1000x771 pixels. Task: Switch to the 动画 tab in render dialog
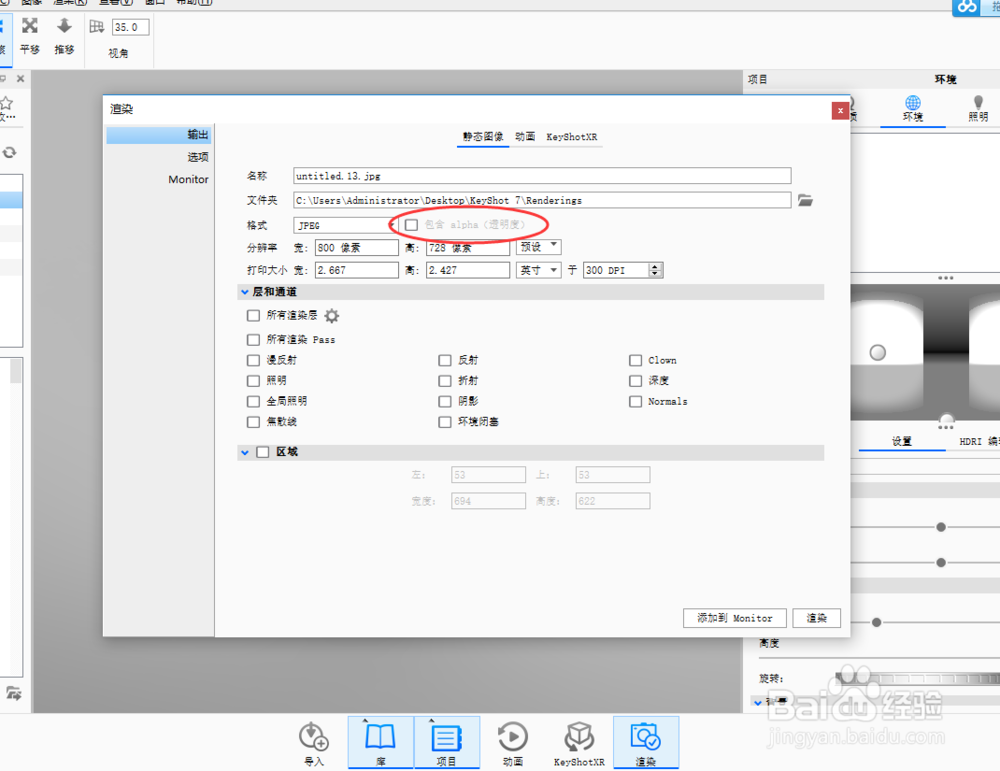pyautogui.click(x=524, y=139)
